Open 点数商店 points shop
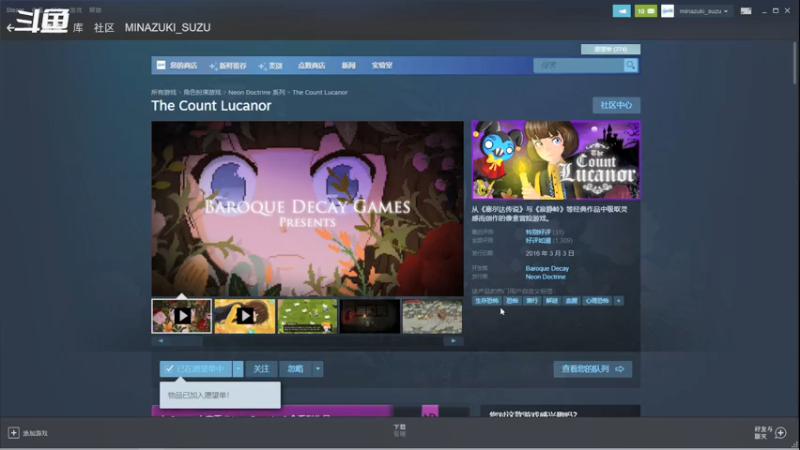The height and width of the screenshot is (450, 800). 311,65
